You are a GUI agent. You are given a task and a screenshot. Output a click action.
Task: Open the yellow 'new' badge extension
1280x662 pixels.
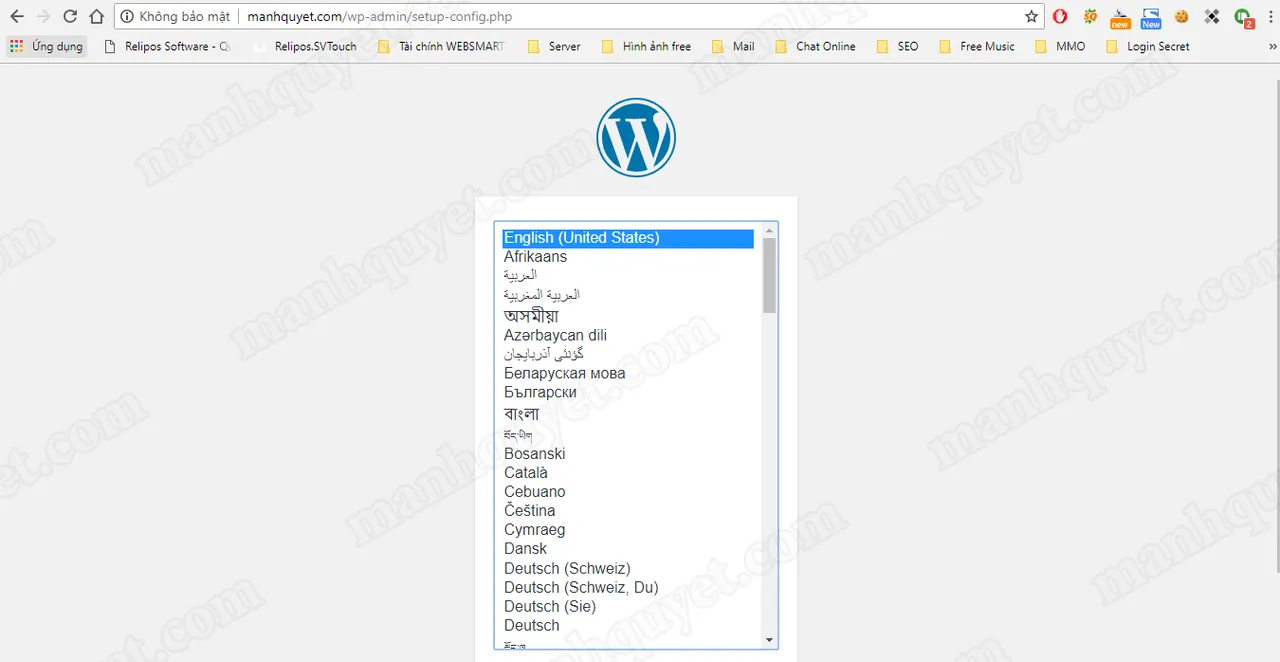(x=1120, y=17)
